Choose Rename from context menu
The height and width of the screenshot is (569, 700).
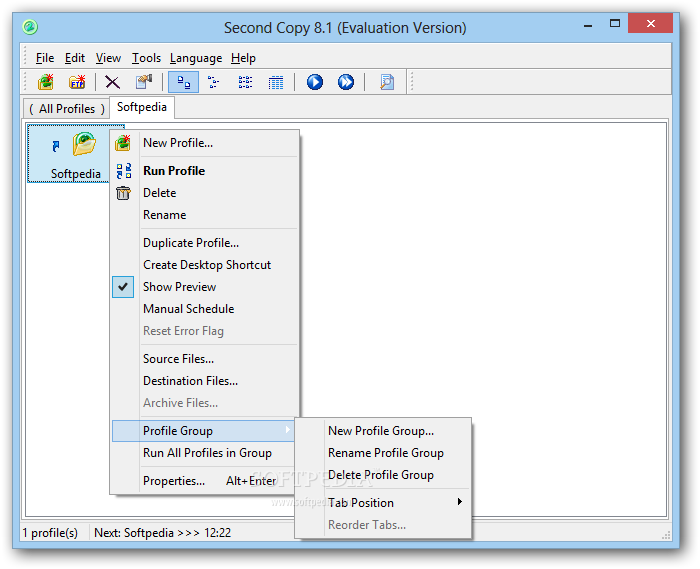pyautogui.click(x=205, y=215)
